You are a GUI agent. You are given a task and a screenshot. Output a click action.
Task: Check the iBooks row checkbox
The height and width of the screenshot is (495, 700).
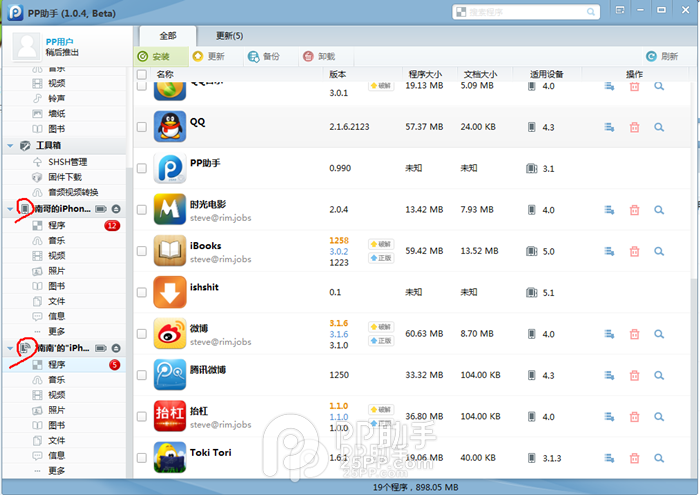click(141, 252)
